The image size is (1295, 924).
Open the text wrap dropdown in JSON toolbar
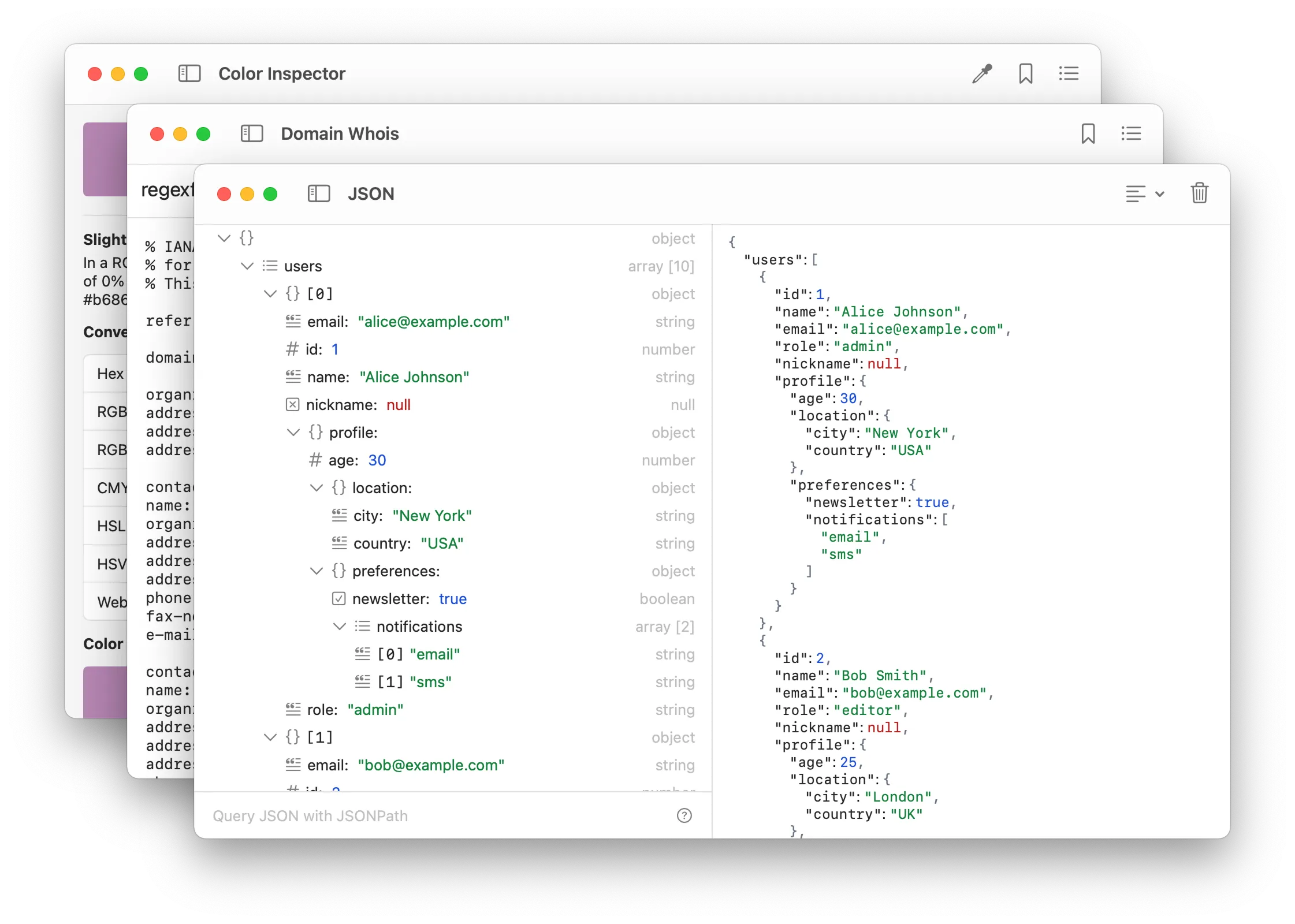1145,193
